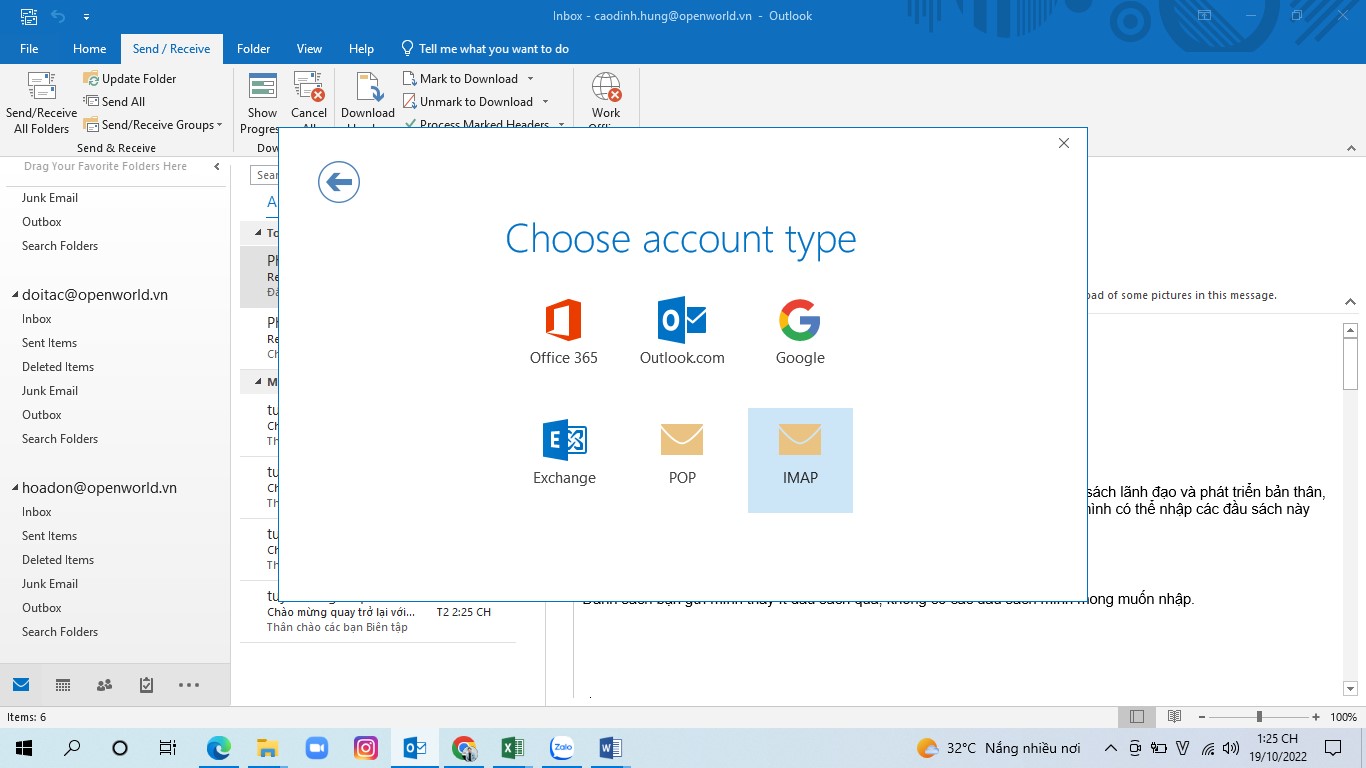This screenshot has height=768, width=1366.
Task: Close the Choose account type dialog
Action: (x=1064, y=143)
